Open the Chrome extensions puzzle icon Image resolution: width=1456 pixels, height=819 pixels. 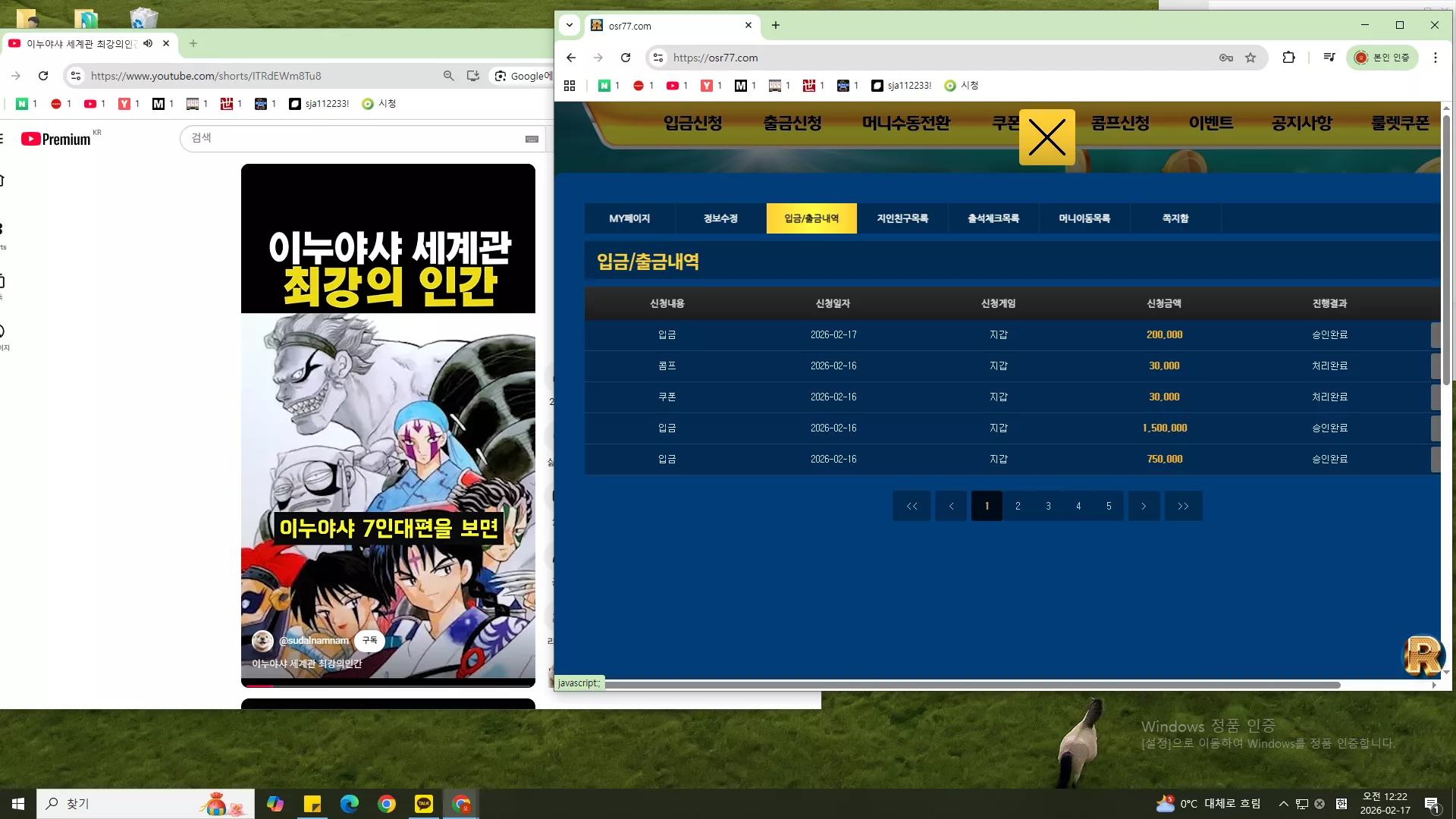[x=1288, y=58]
